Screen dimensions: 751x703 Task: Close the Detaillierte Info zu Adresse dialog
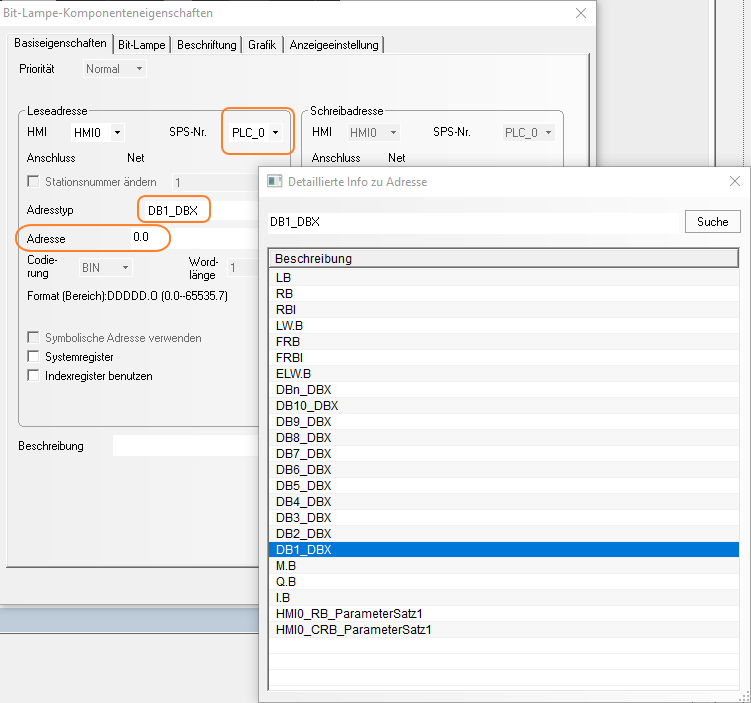tap(735, 181)
